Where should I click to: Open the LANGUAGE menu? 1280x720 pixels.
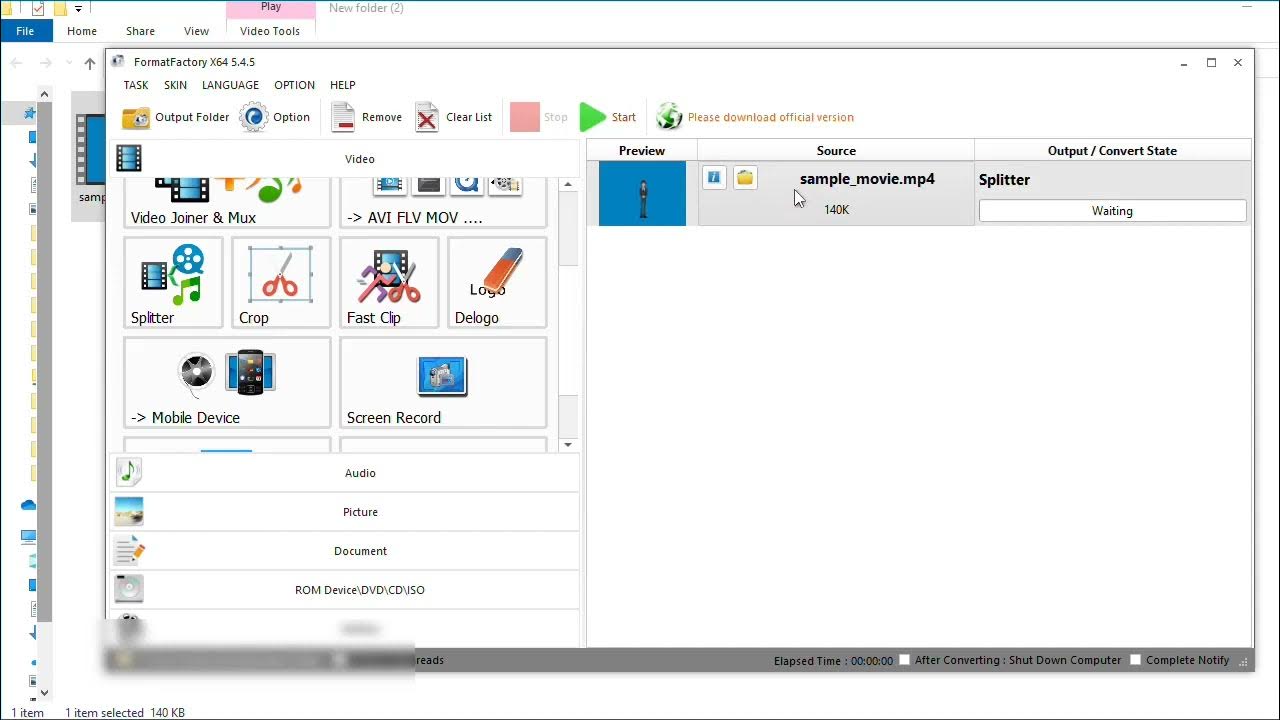pos(230,85)
